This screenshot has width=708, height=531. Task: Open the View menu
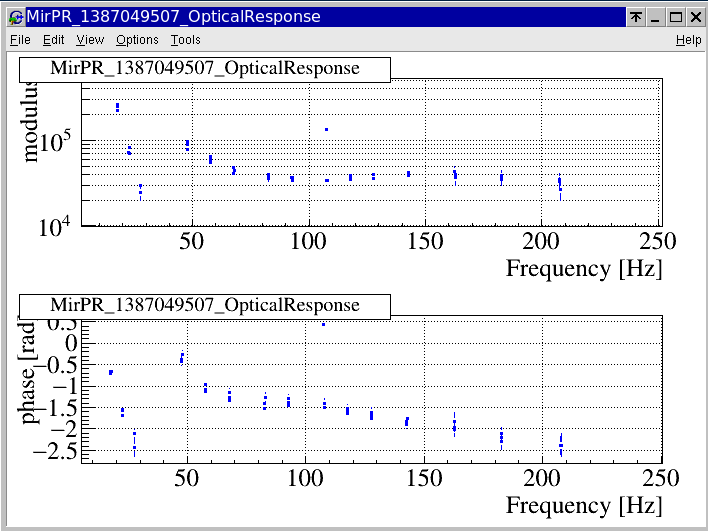pos(90,40)
